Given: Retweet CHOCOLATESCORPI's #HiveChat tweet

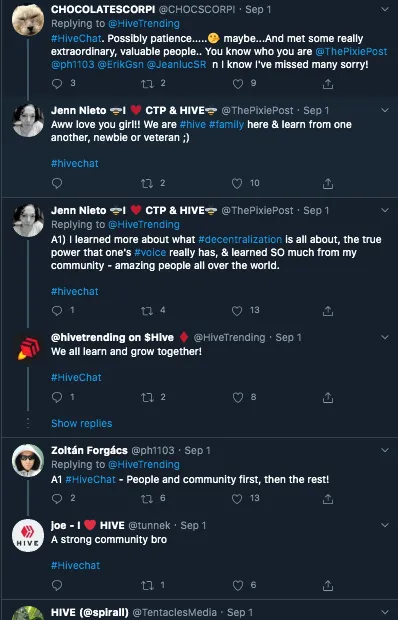Looking at the screenshot, I should (x=147, y=84).
